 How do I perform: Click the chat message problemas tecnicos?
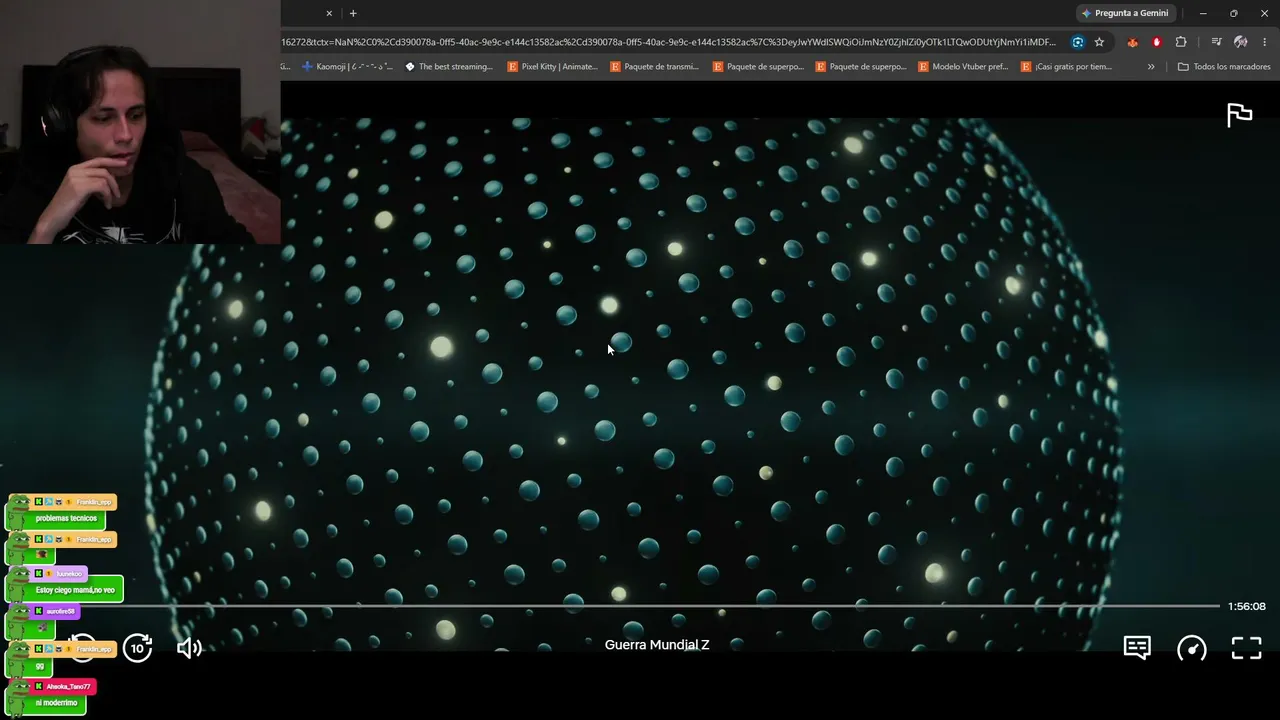tap(66, 519)
